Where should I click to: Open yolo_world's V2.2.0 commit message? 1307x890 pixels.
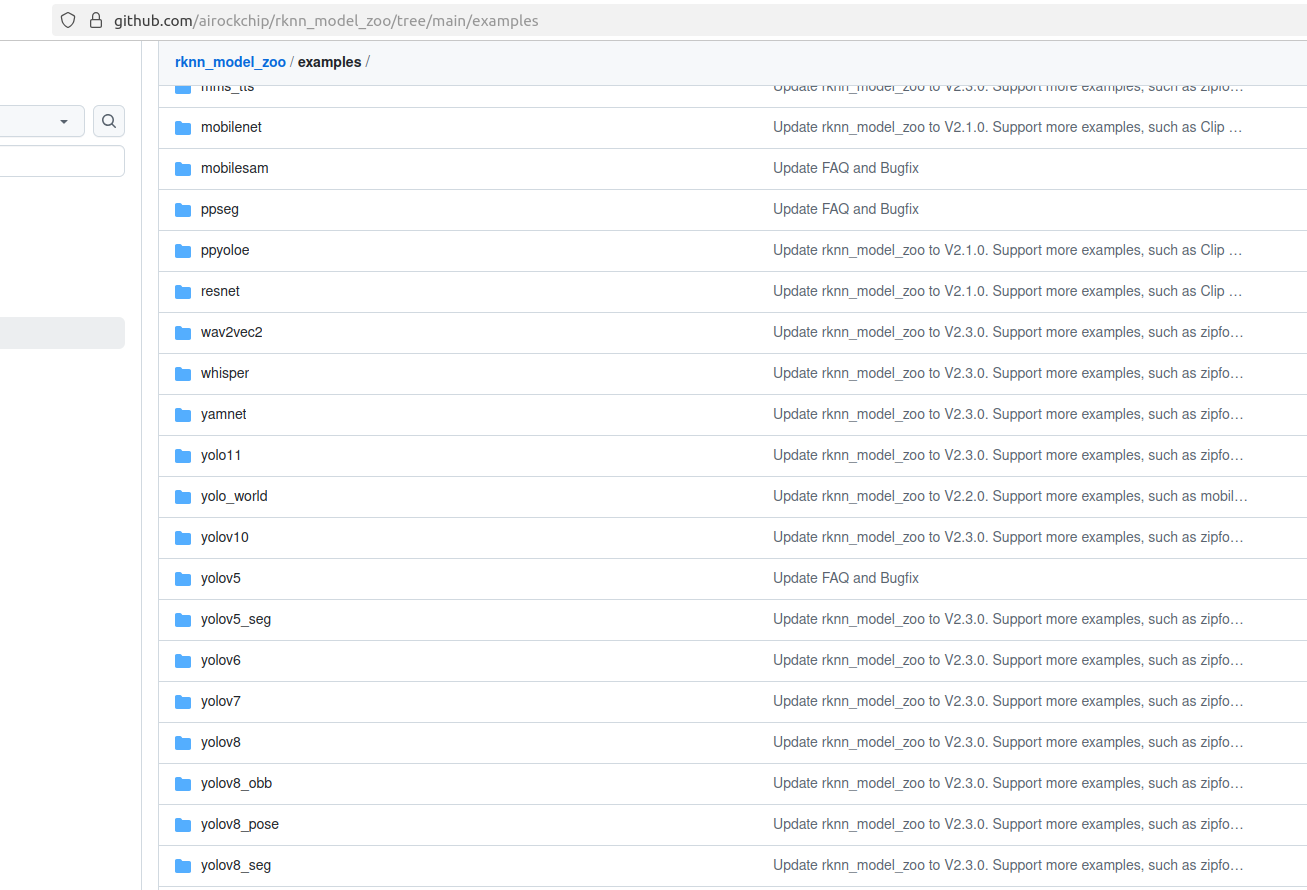tap(1010, 496)
